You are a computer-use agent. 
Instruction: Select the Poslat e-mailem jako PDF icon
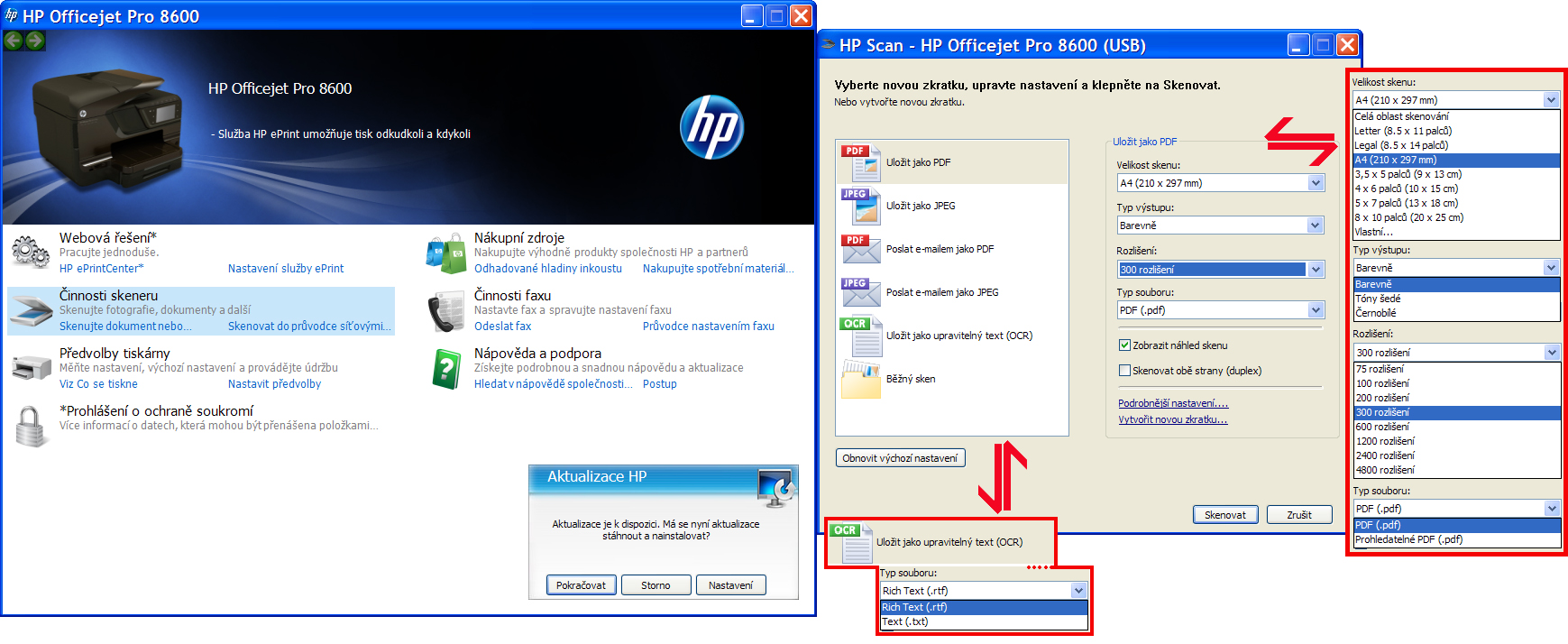(x=860, y=250)
